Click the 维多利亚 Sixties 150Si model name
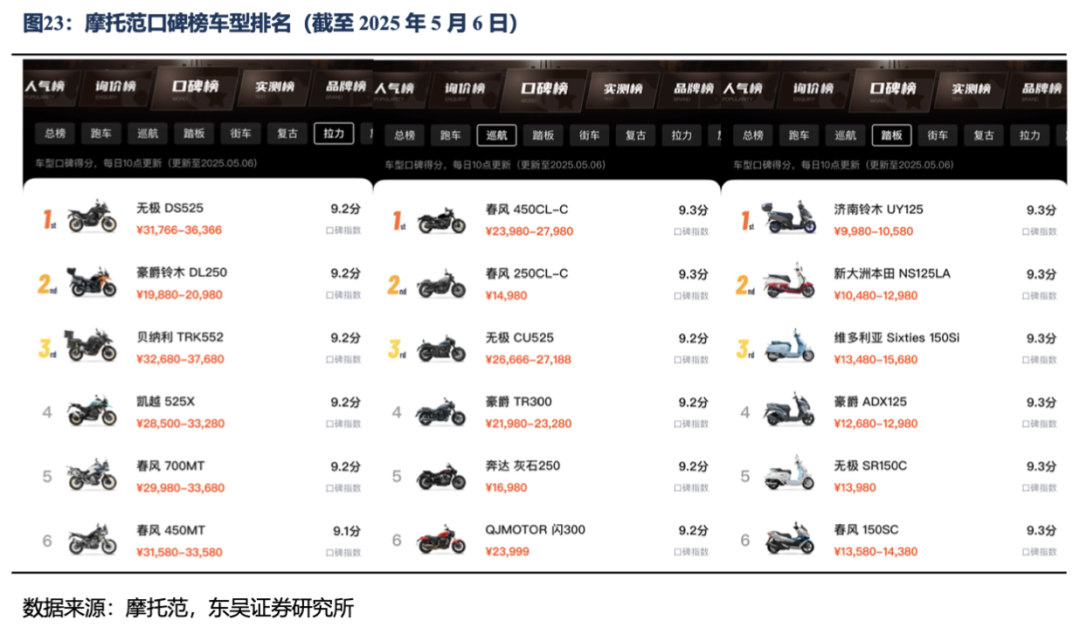 [896, 338]
